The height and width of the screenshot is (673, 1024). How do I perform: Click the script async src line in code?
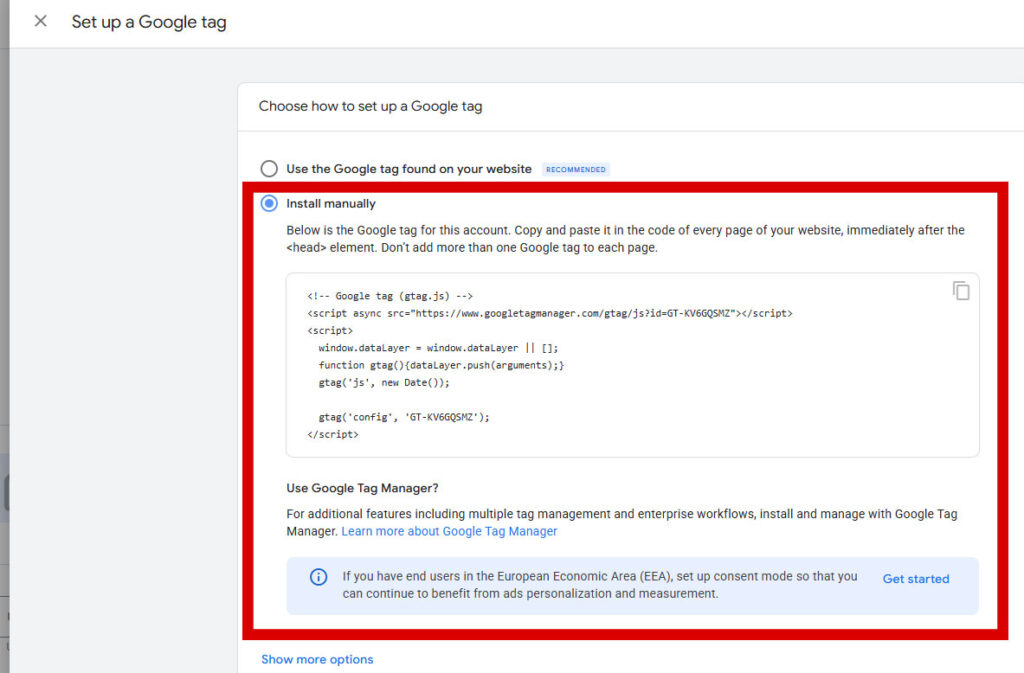tap(549, 314)
